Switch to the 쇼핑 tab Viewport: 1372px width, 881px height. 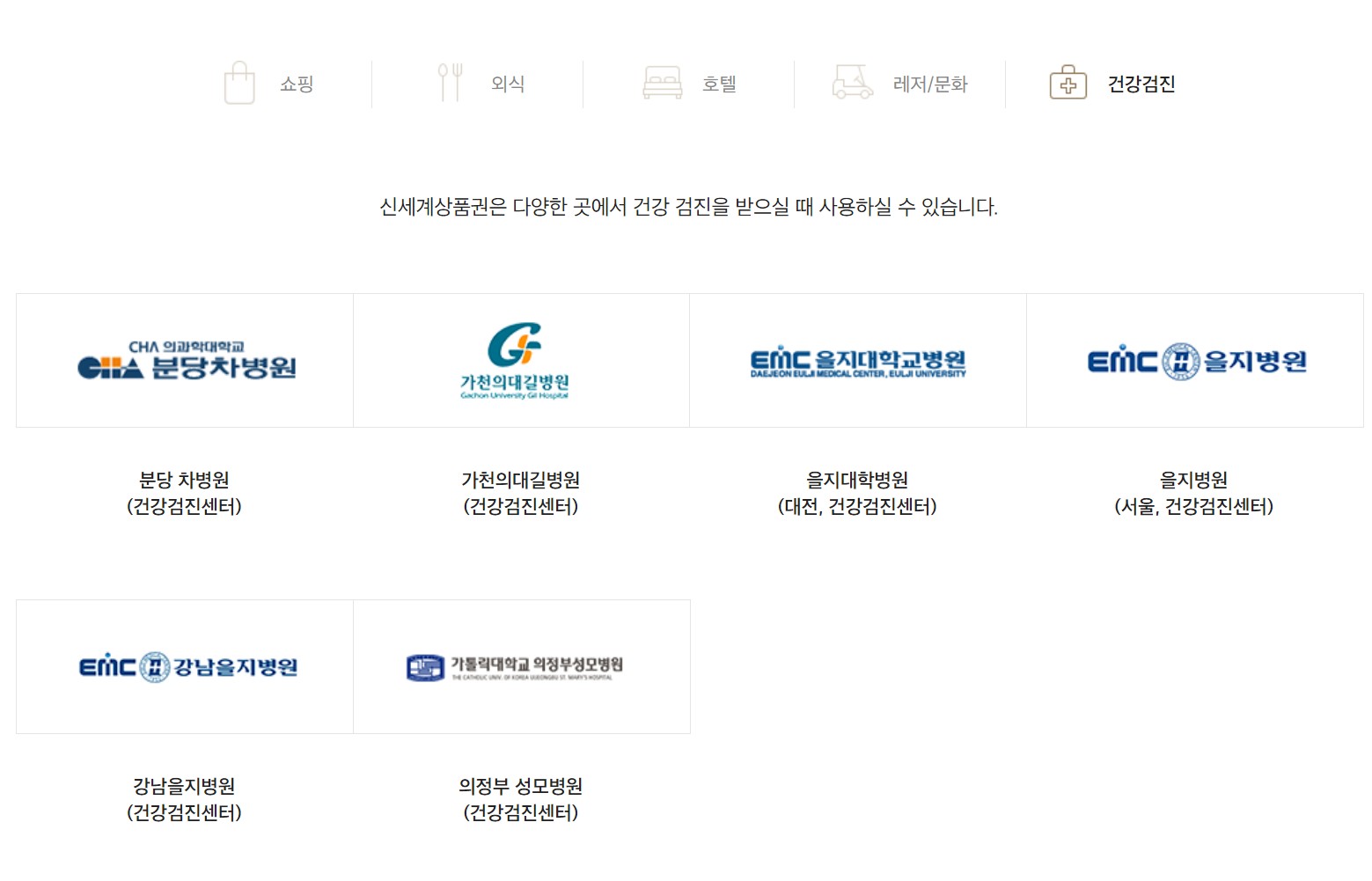(x=297, y=84)
